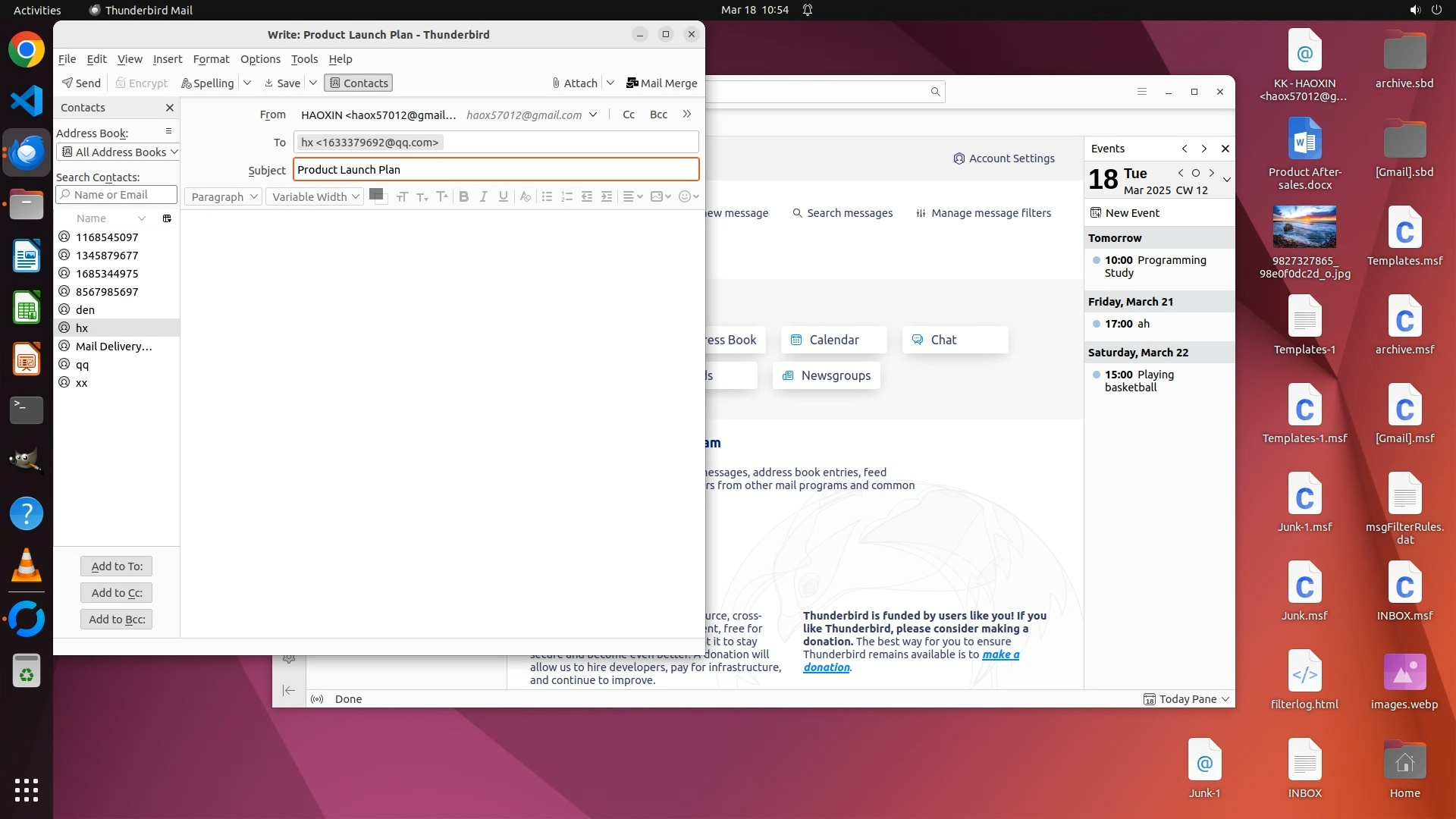Toggle bold formatting

[x=464, y=196]
